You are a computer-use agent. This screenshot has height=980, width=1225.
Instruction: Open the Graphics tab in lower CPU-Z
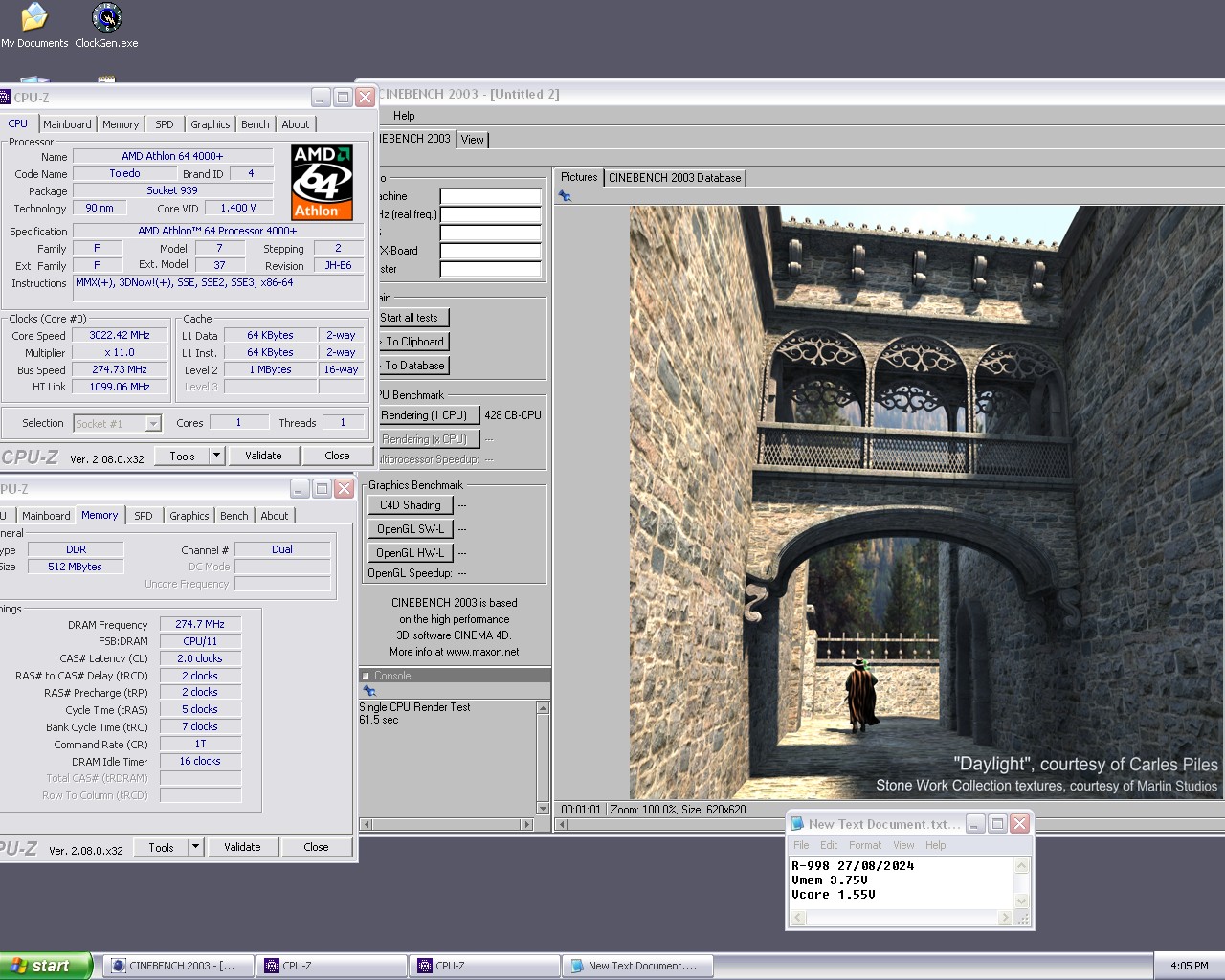[x=189, y=516]
